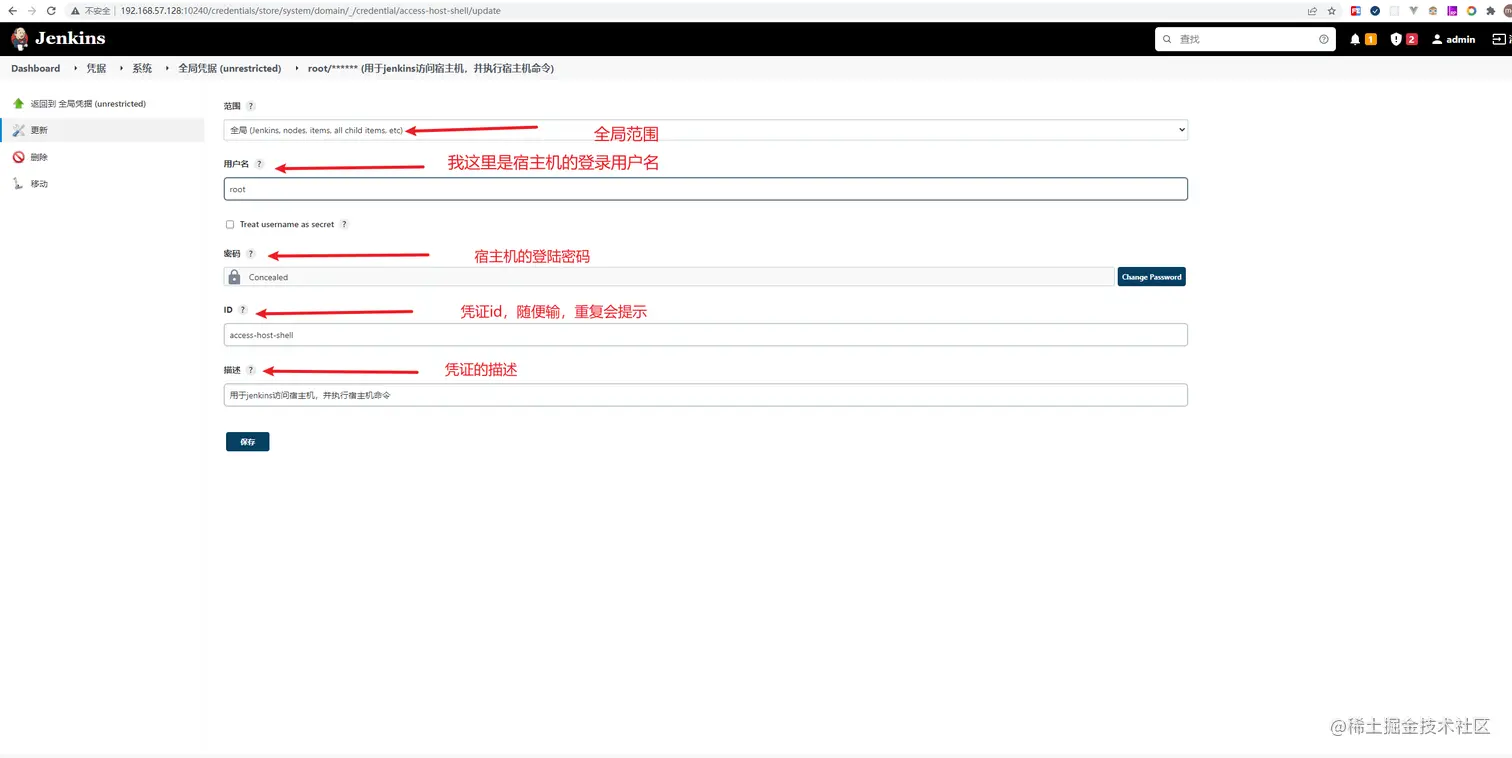This screenshot has width=1512, height=758.
Task: Click the Concealed password field
Action: point(669,277)
